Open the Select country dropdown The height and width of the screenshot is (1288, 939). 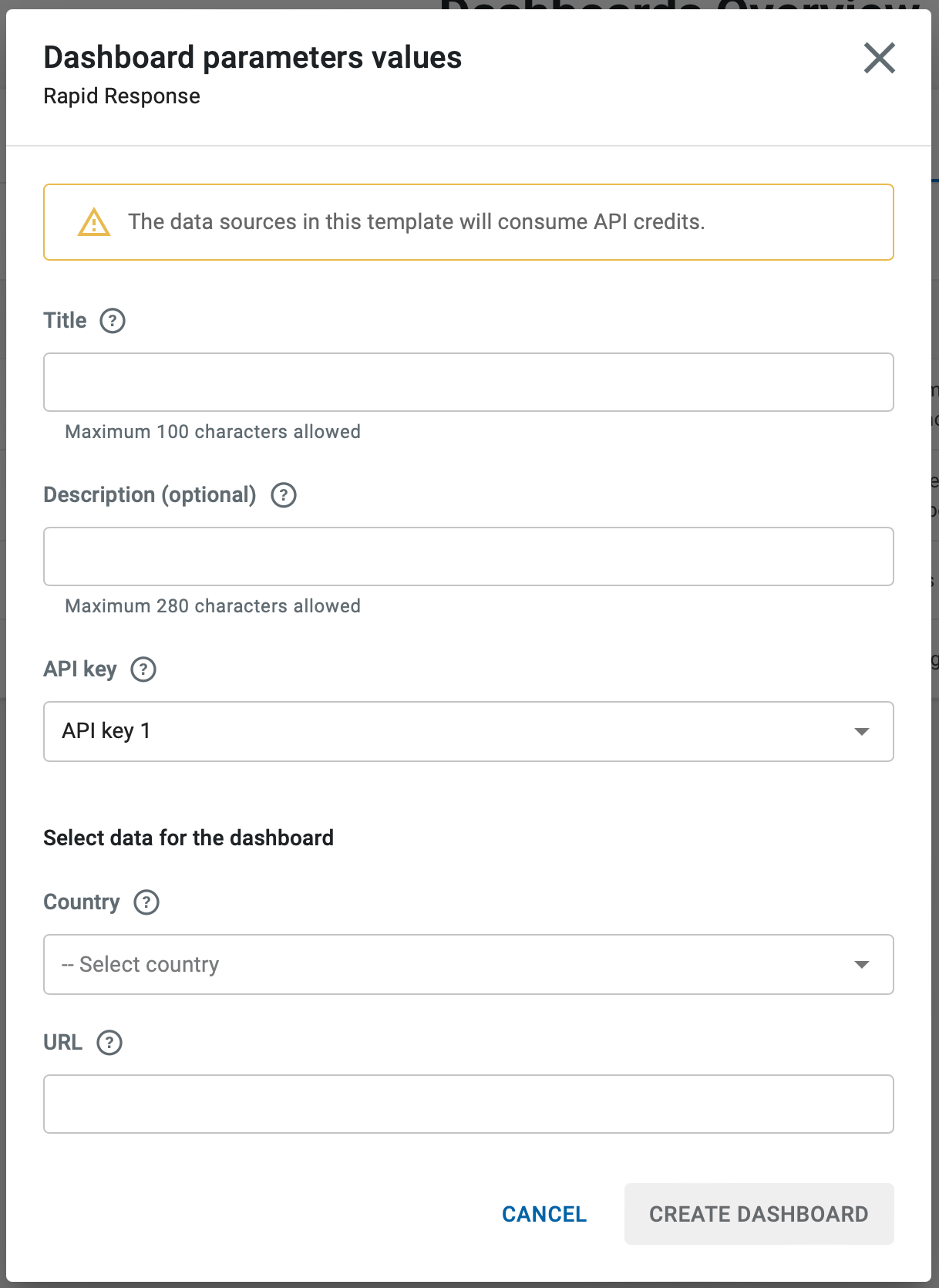coord(469,964)
